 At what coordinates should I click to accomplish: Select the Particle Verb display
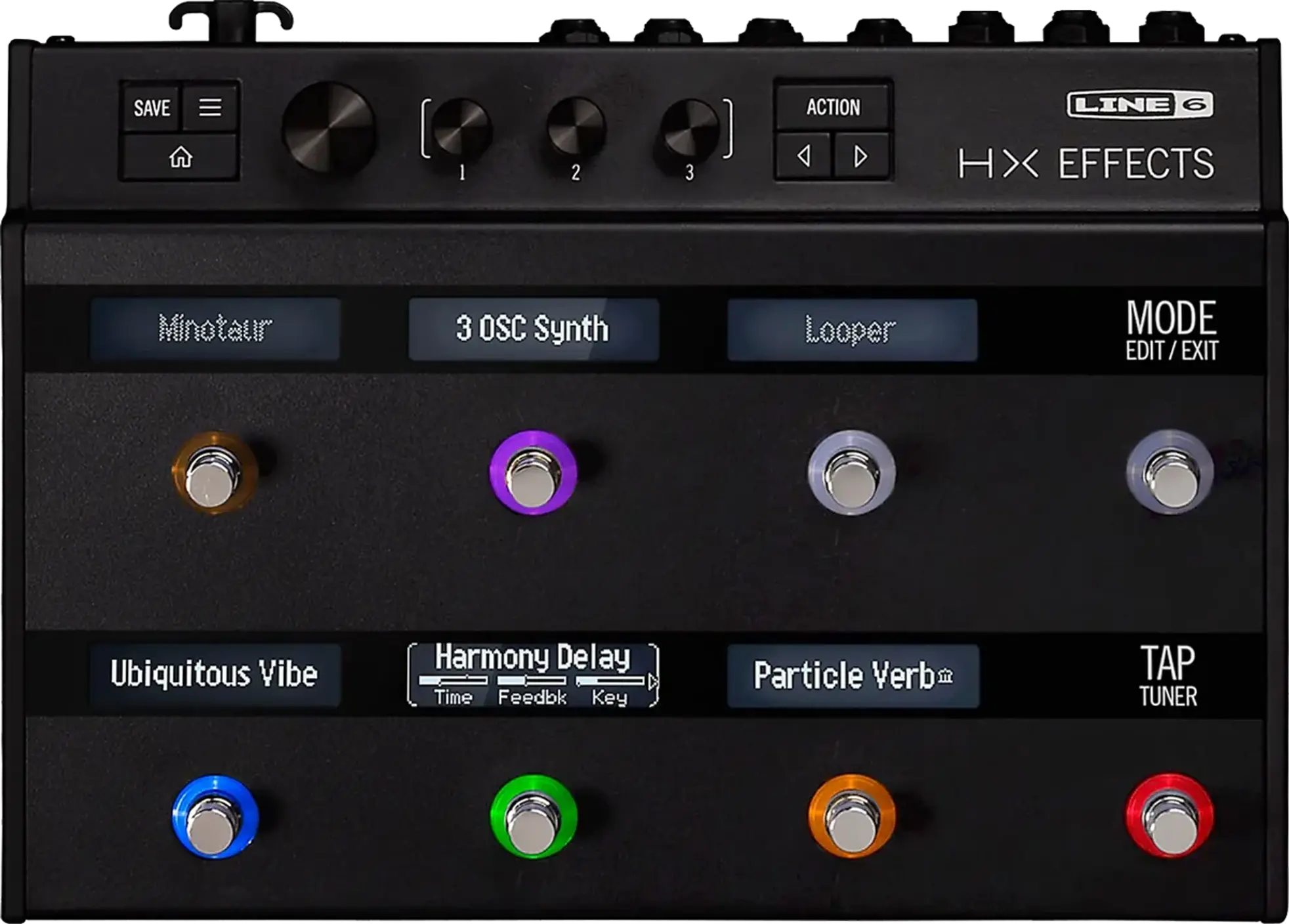point(853,676)
